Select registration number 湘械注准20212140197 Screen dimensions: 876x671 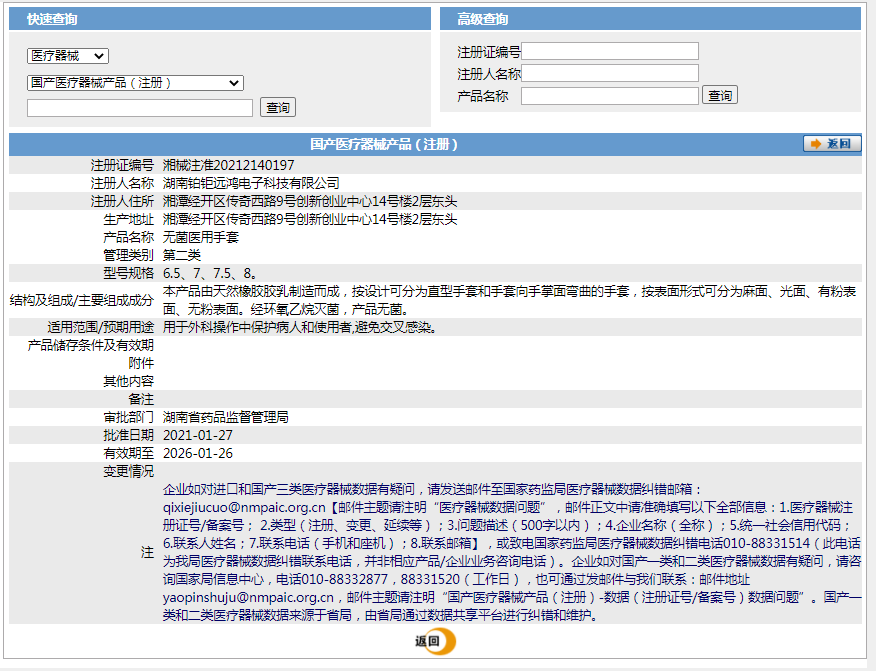(228, 165)
